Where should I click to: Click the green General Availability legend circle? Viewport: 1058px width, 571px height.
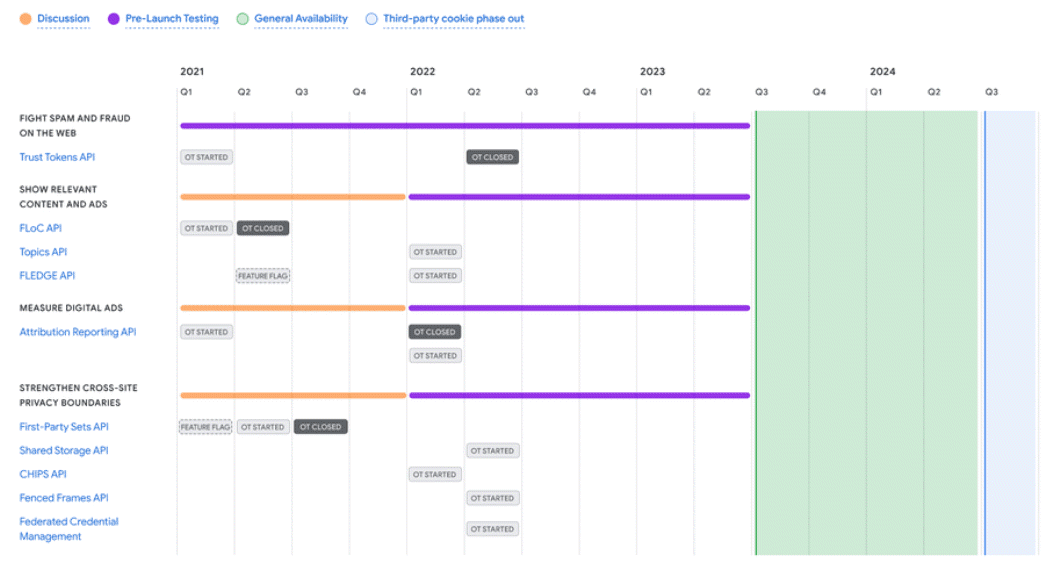[x=242, y=19]
